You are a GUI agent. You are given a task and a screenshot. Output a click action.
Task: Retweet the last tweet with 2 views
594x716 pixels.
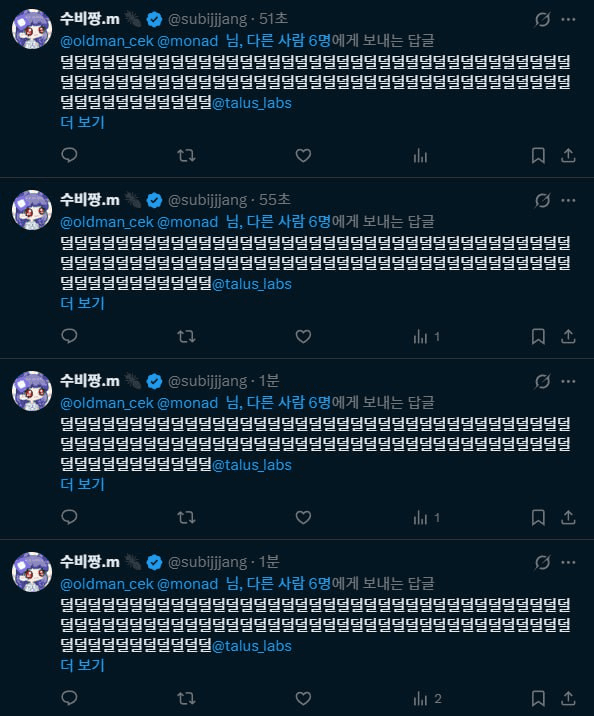tap(186, 698)
